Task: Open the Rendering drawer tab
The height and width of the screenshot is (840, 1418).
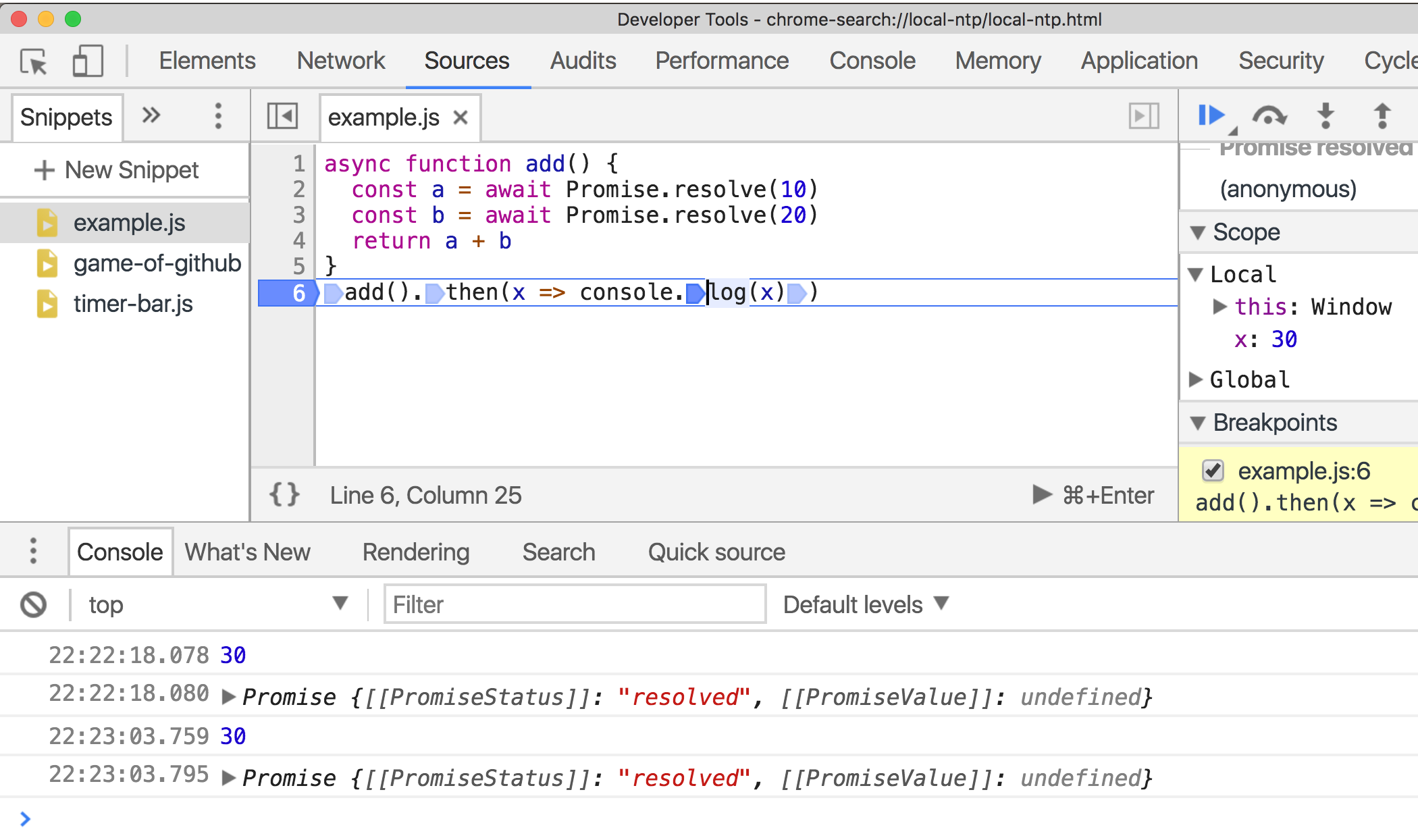Action: (x=415, y=552)
